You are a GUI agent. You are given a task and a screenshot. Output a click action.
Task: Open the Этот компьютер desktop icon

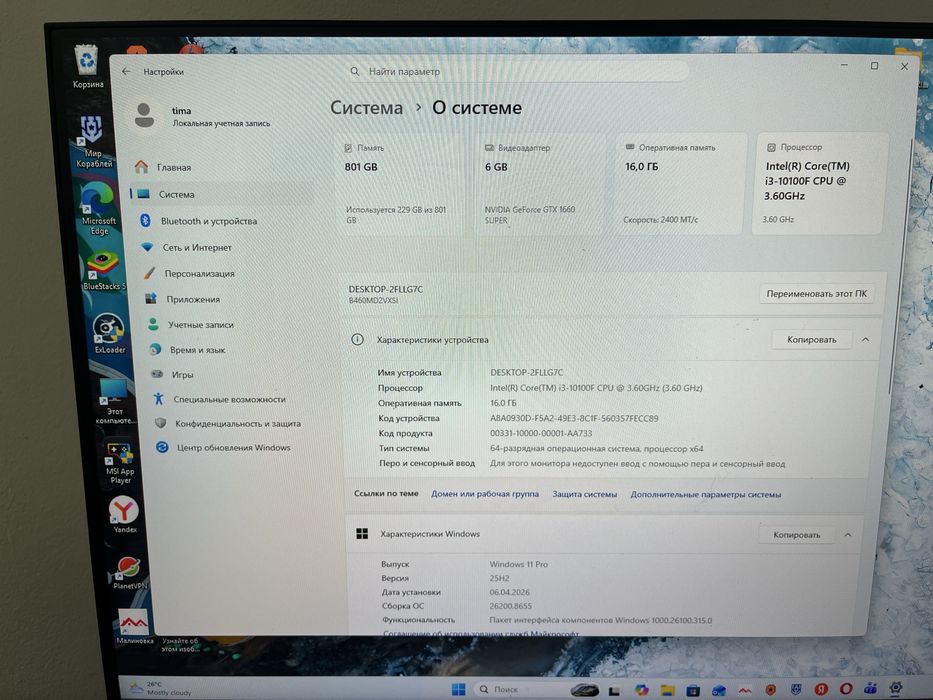[114, 401]
